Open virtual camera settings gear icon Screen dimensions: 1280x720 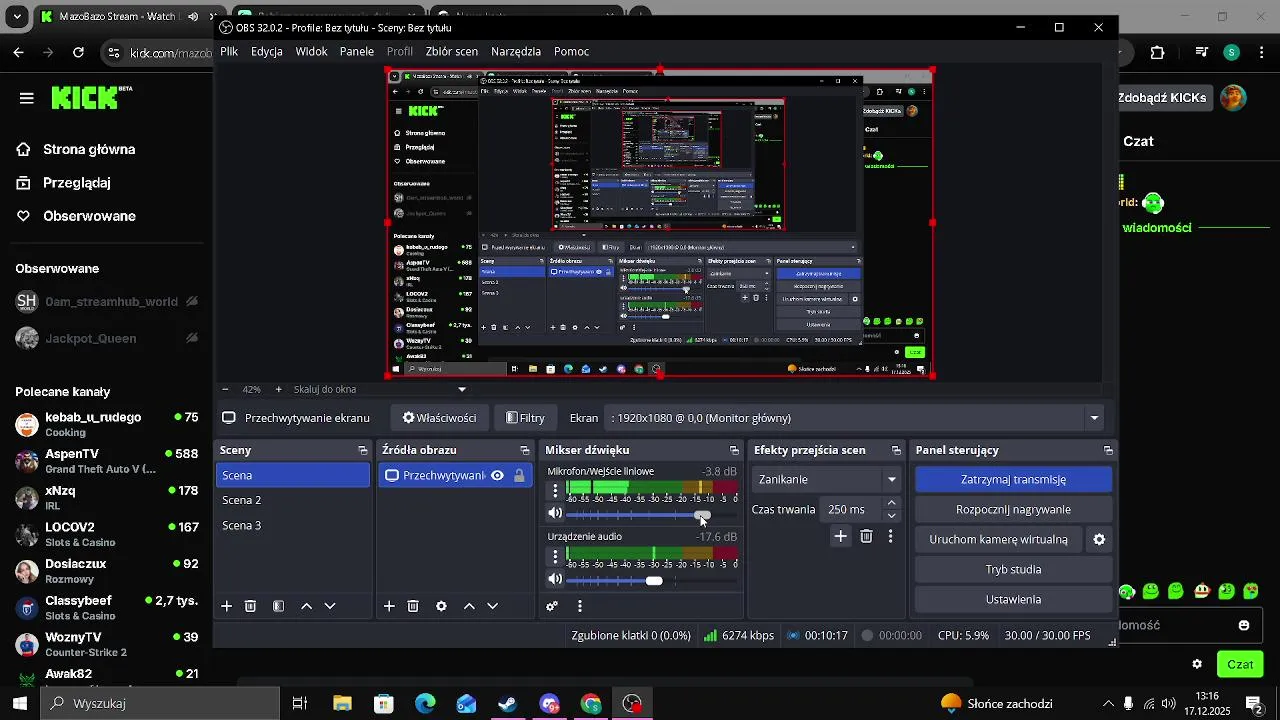click(1099, 540)
